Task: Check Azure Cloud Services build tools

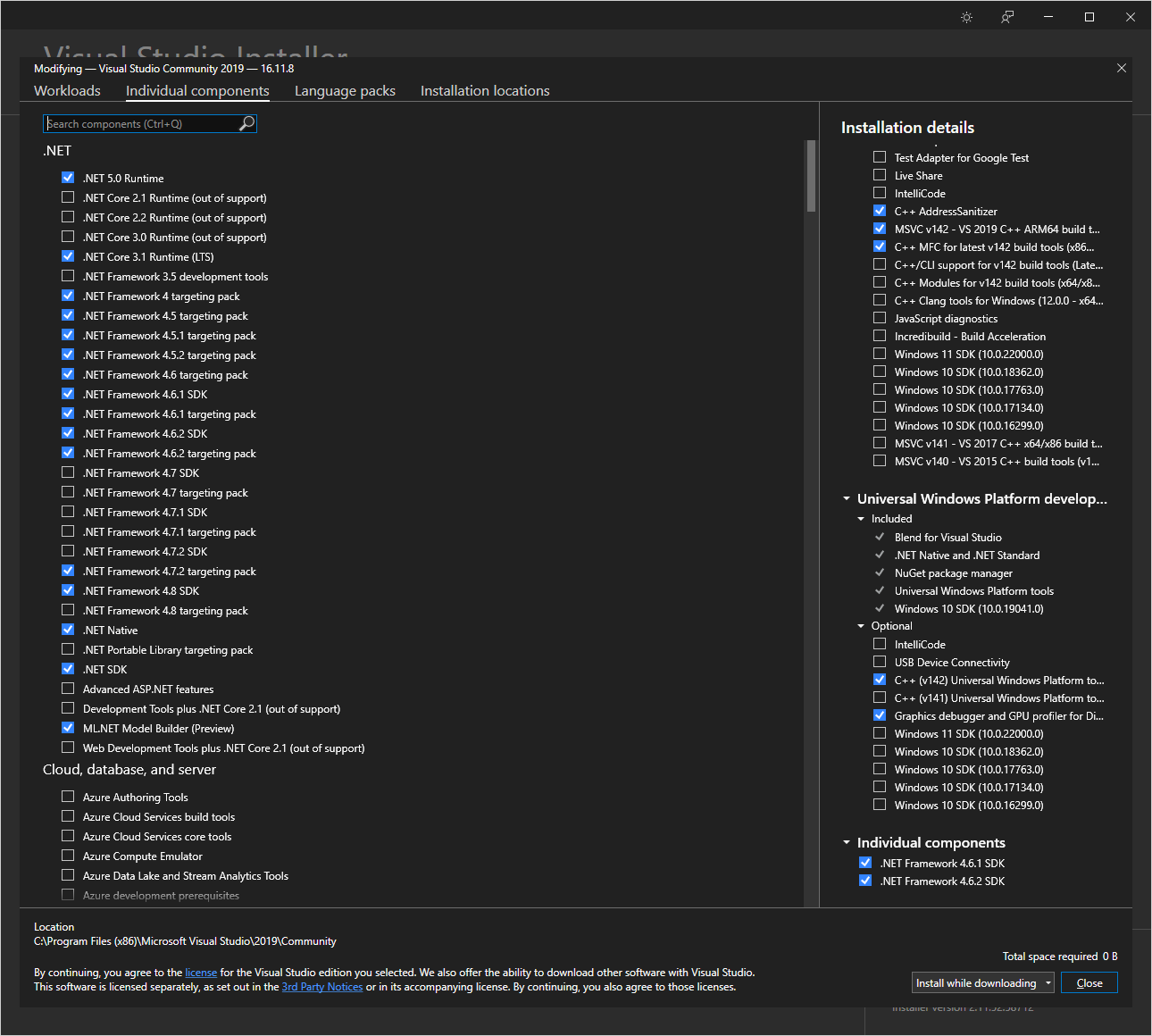Action: tap(68, 816)
